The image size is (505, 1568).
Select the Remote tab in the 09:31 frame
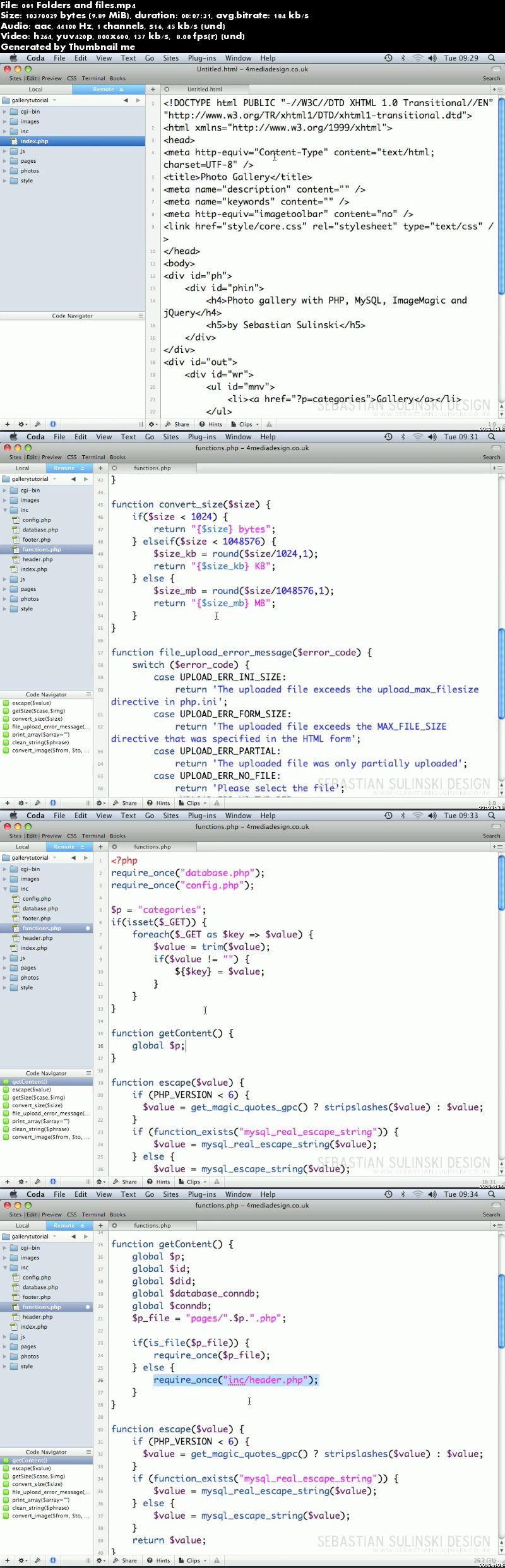69,468
